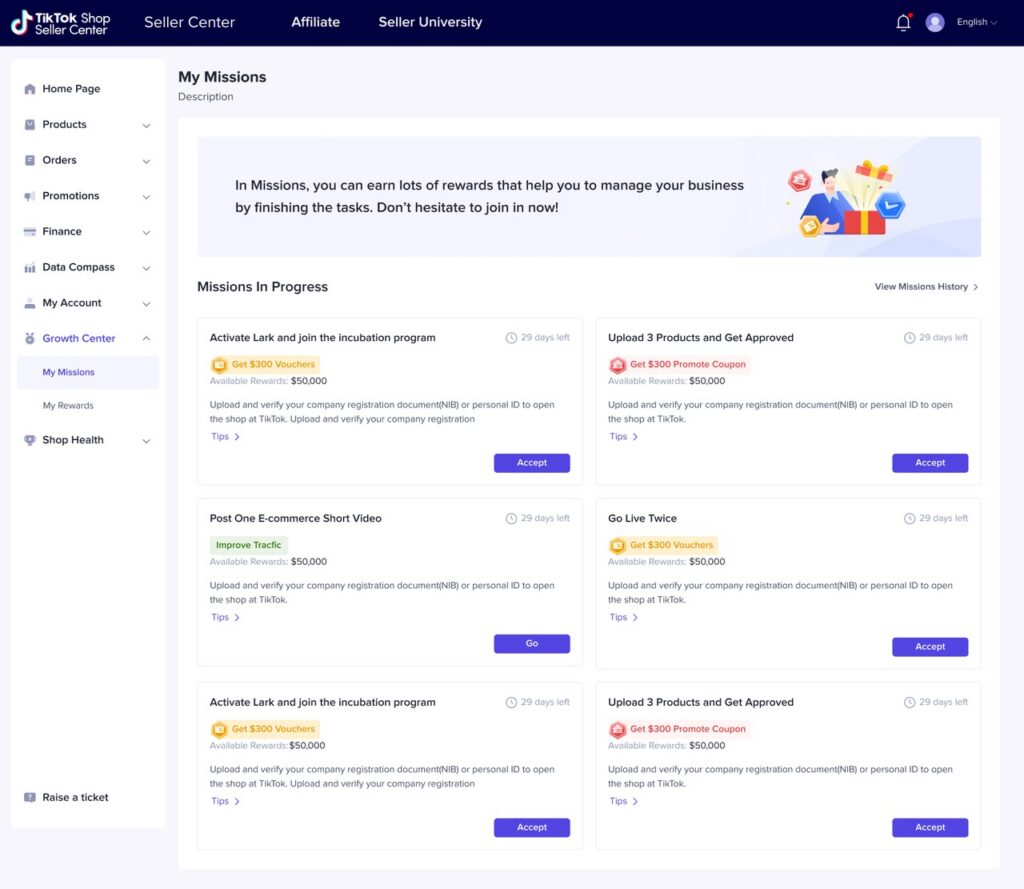This screenshot has width=1024, height=889.
Task: Expand the My Account menu chevron
Action: point(146,304)
